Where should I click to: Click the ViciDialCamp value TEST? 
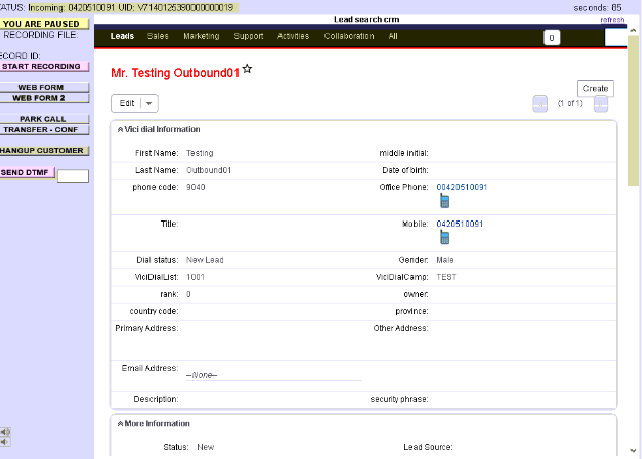(x=446, y=277)
